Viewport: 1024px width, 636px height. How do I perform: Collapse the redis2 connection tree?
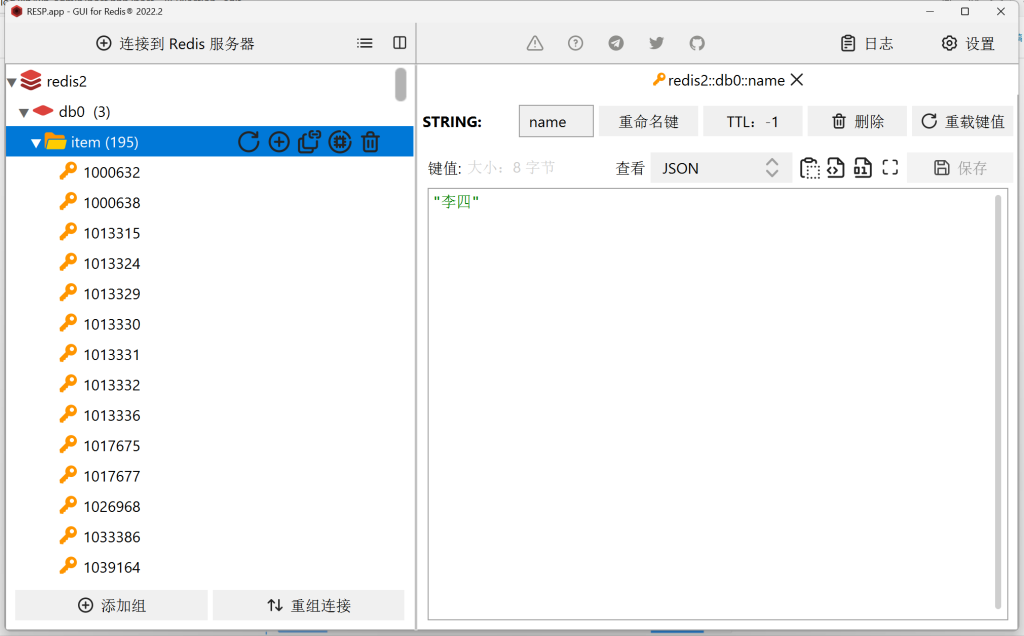pyautogui.click(x=12, y=82)
